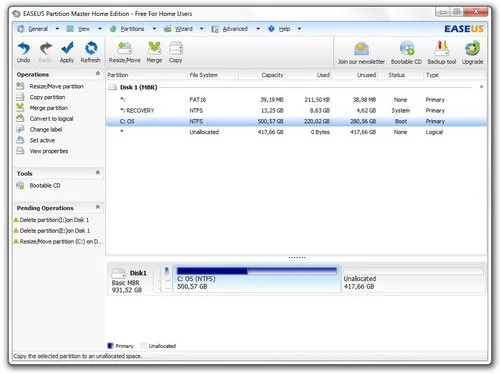Expand the Wizard dropdown arrow
The width and height of the screenshot is (500, 374).
click(201, 29)
